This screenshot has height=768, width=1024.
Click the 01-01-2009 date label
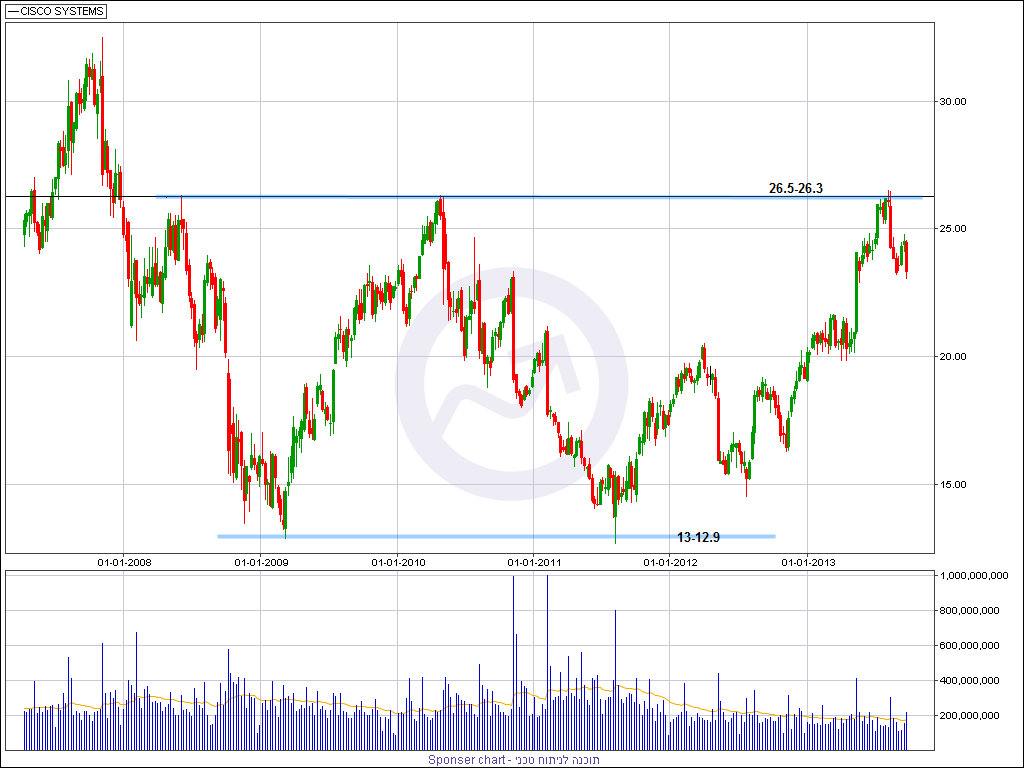click(261, 562)
